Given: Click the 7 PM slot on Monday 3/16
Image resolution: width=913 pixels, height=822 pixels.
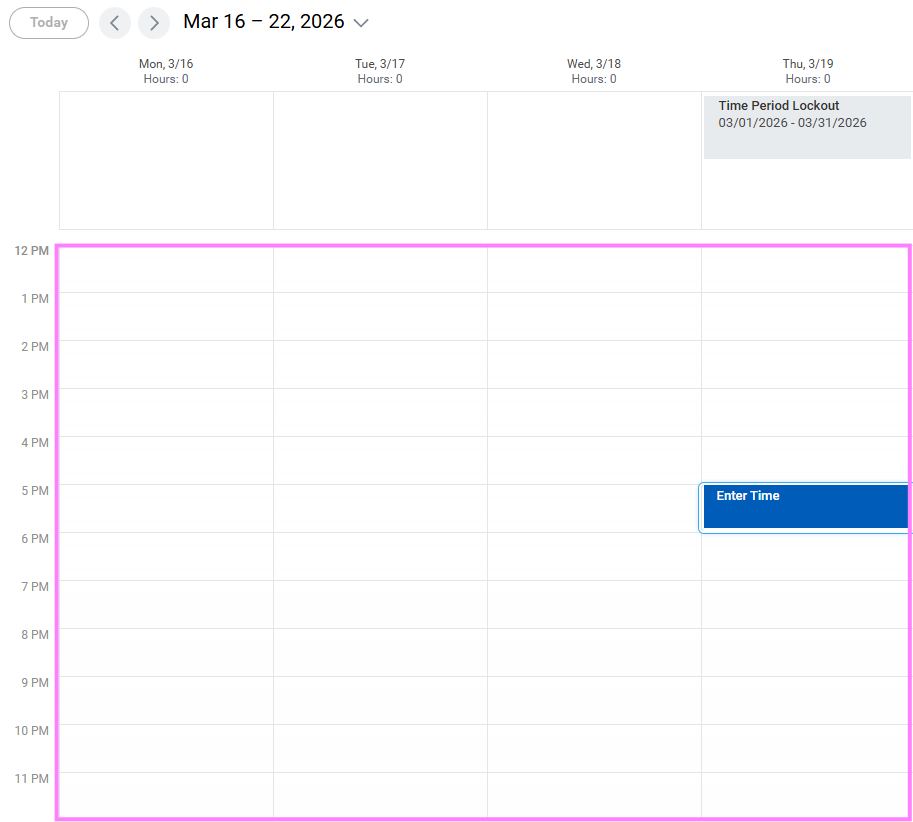Looking at the screenshot, I should (x=166, y=605).
